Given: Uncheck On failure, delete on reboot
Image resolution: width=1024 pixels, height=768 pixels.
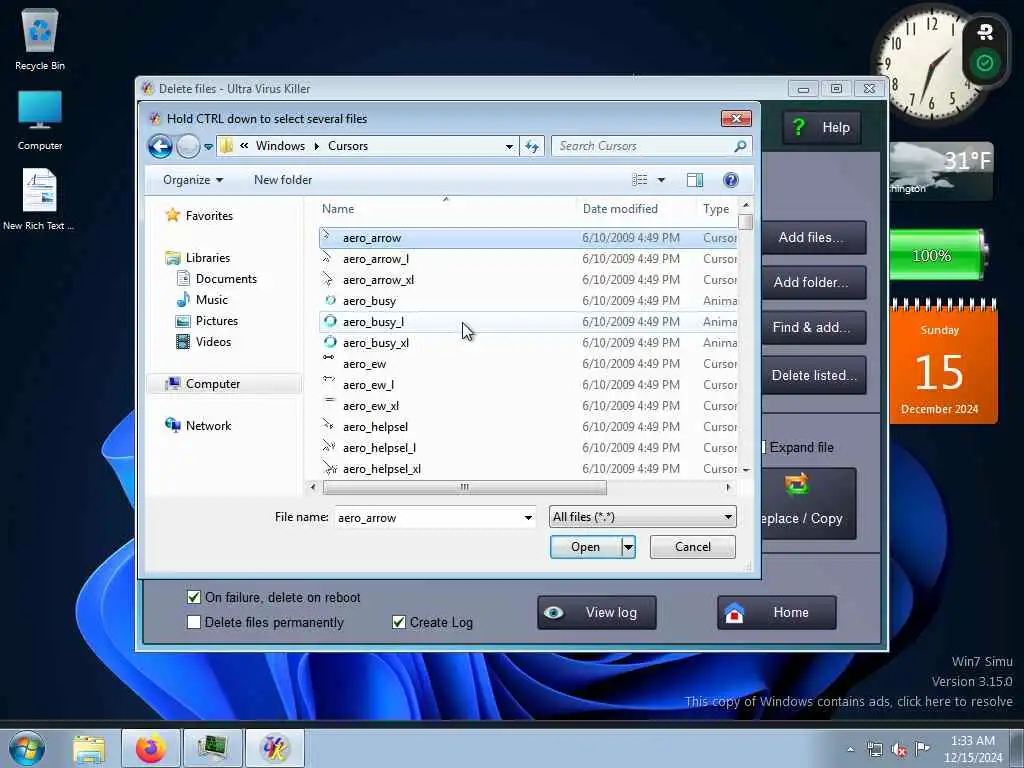Looking at the screenshot, I should pyautogui.click(x=193, y=597).
